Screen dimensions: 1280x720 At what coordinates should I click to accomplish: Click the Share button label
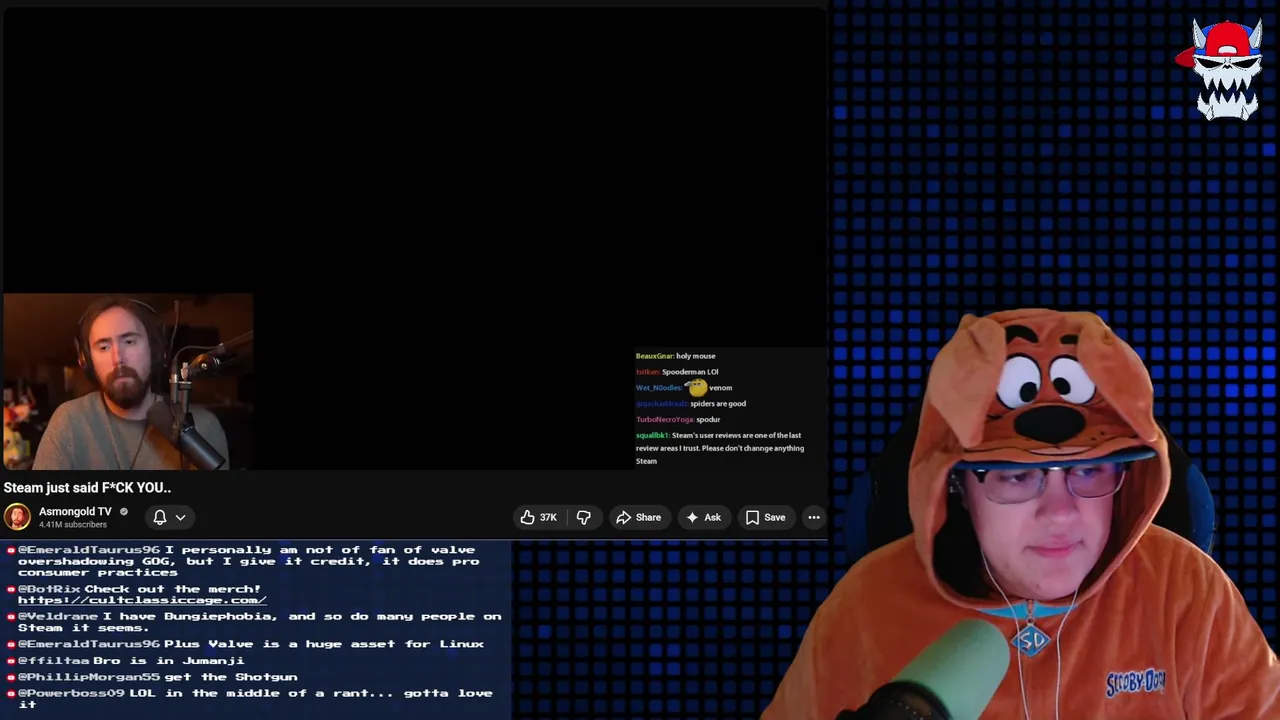[648, 517]
